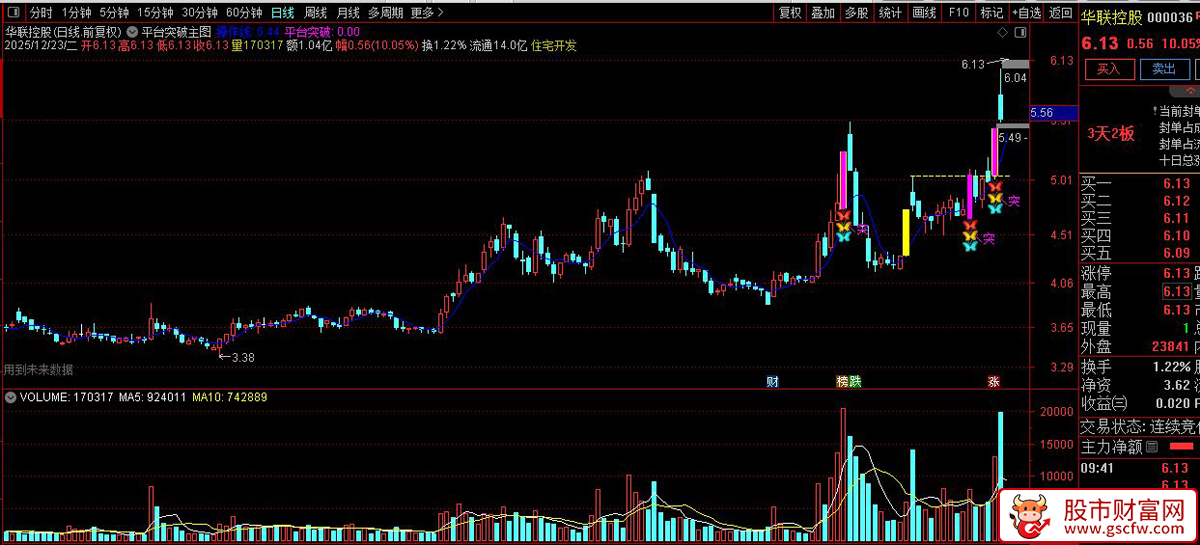Viewport: 1200px width, 545px height.
Task: Click the 复权 toolbar button
Action: 790,13
